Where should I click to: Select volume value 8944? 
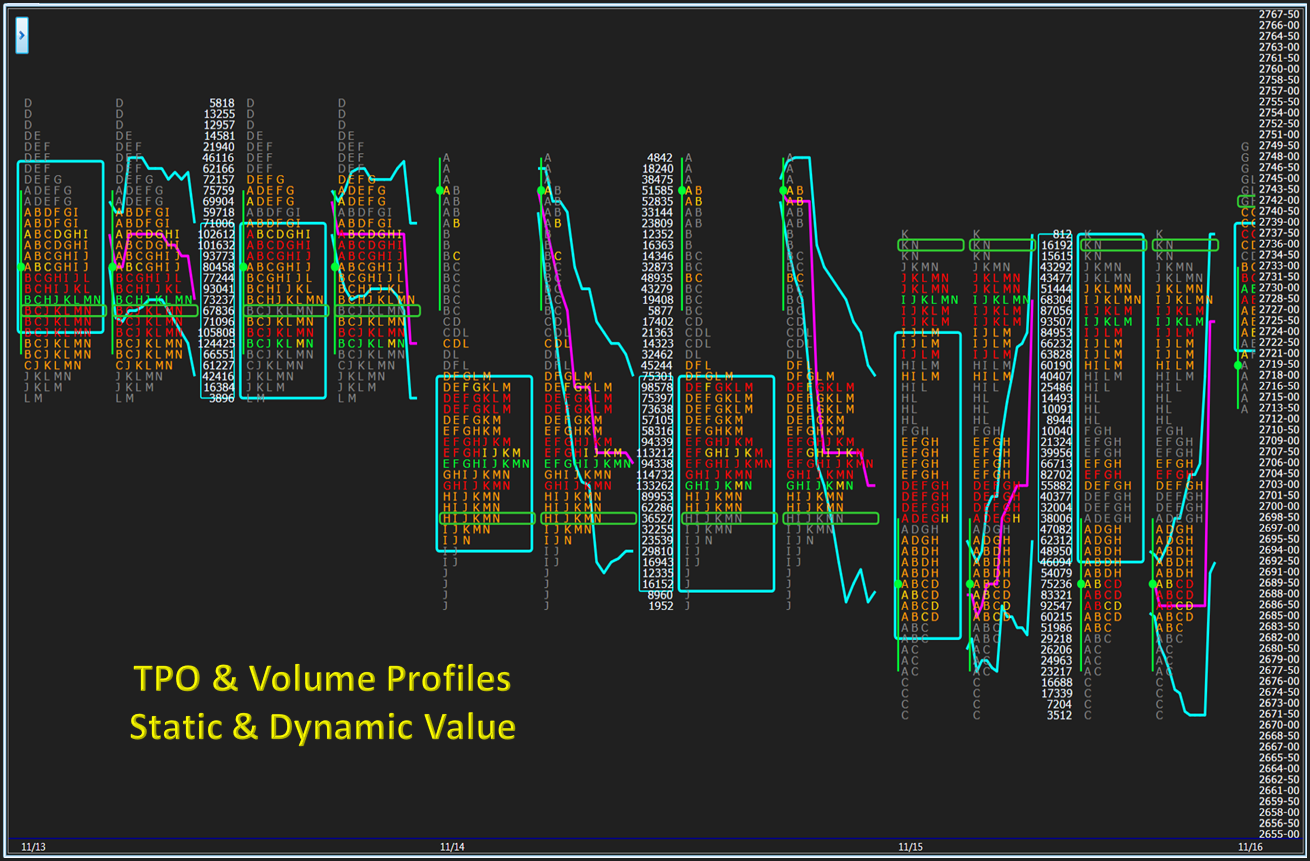pyautogui.click(x=1059, y=419)
